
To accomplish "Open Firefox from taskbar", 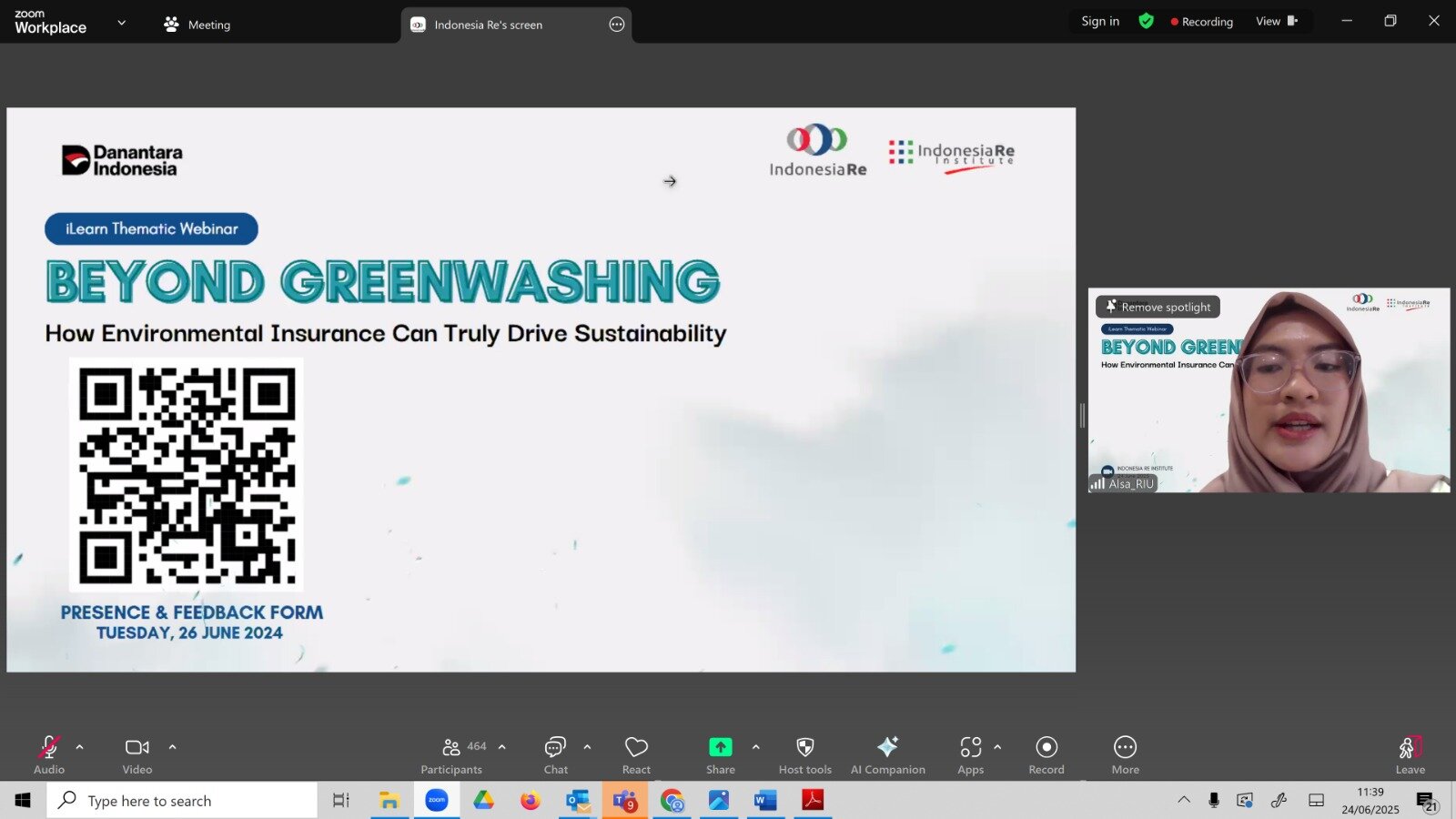I will point(531,801).
